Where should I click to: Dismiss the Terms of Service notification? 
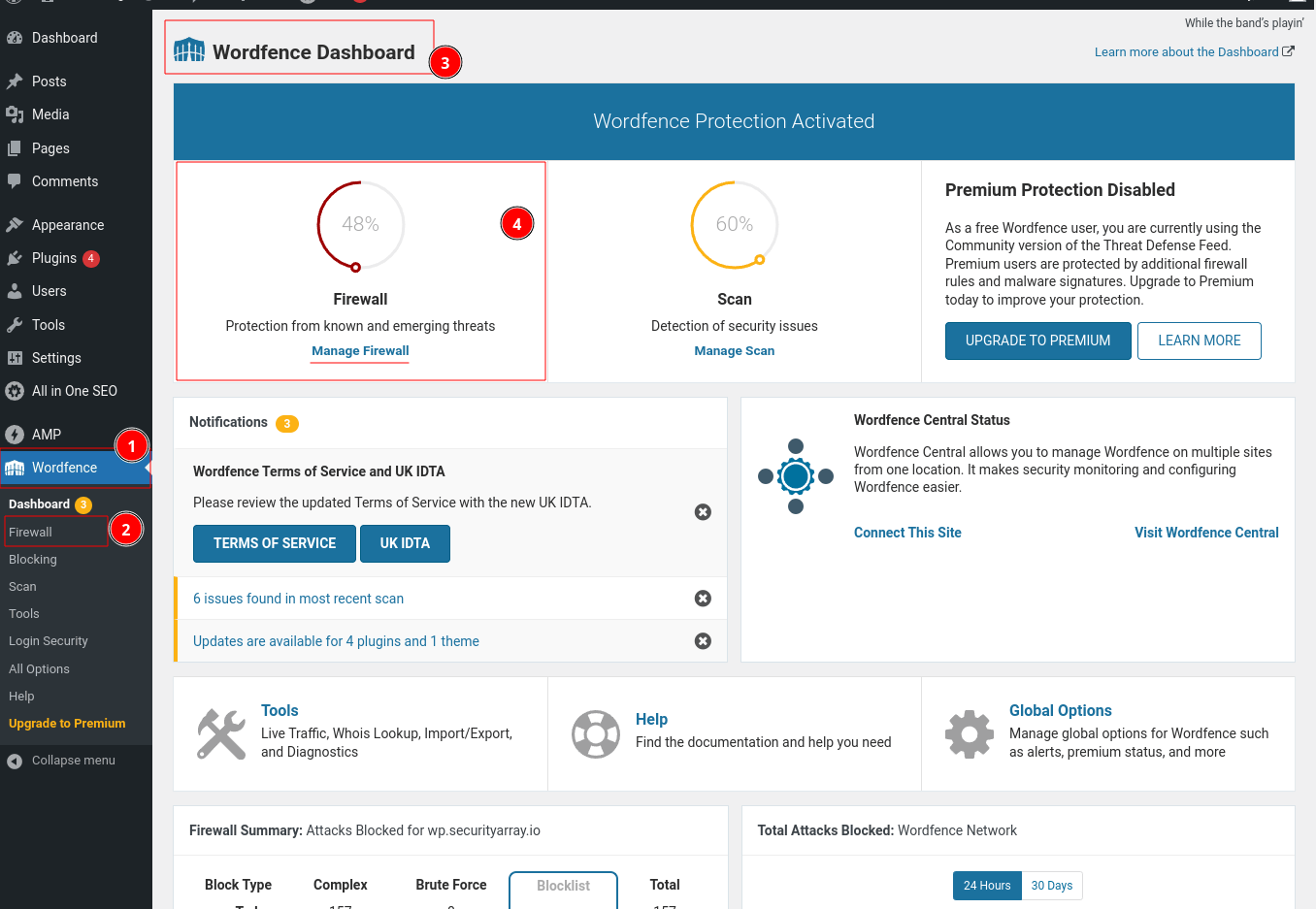click(703, 512)
